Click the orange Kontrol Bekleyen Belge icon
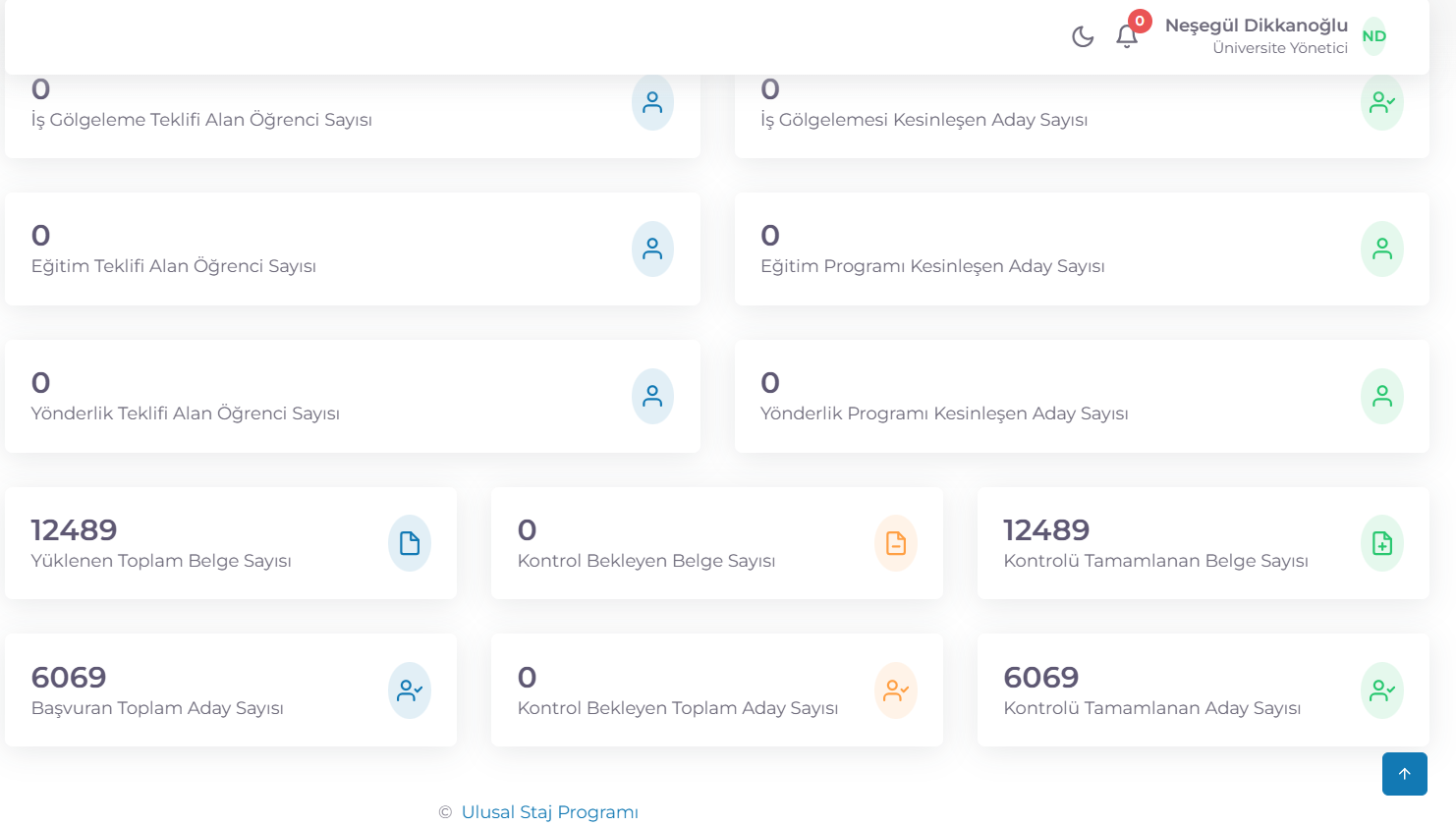 [x=895, y=543]
